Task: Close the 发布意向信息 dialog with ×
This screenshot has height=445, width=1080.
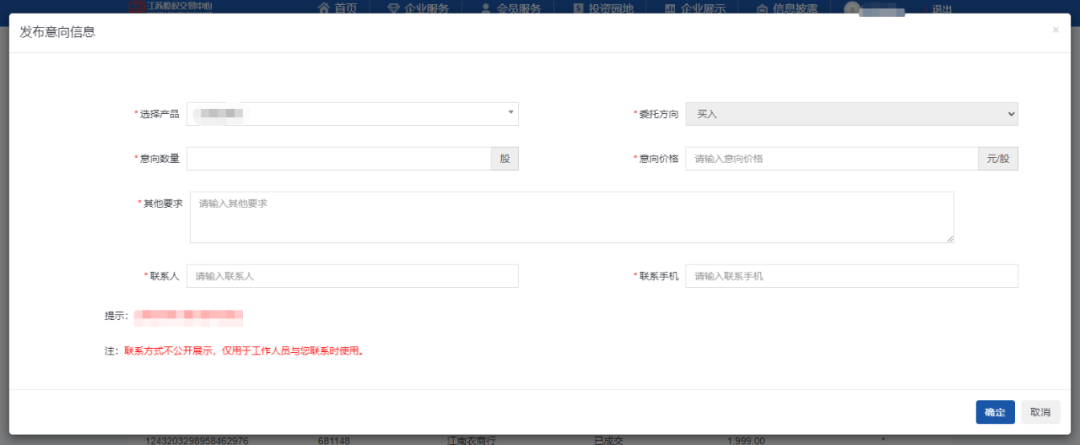Action: 1055,30
